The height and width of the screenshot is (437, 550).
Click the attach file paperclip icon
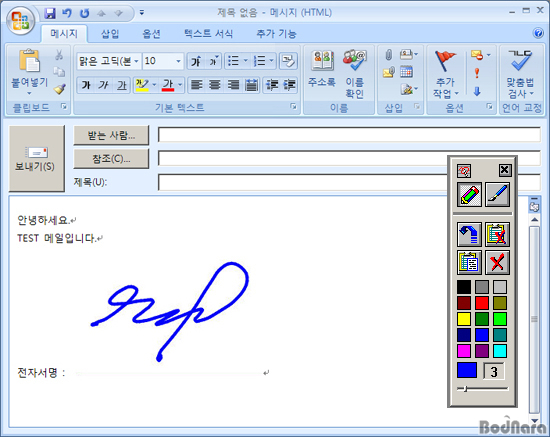388,55
